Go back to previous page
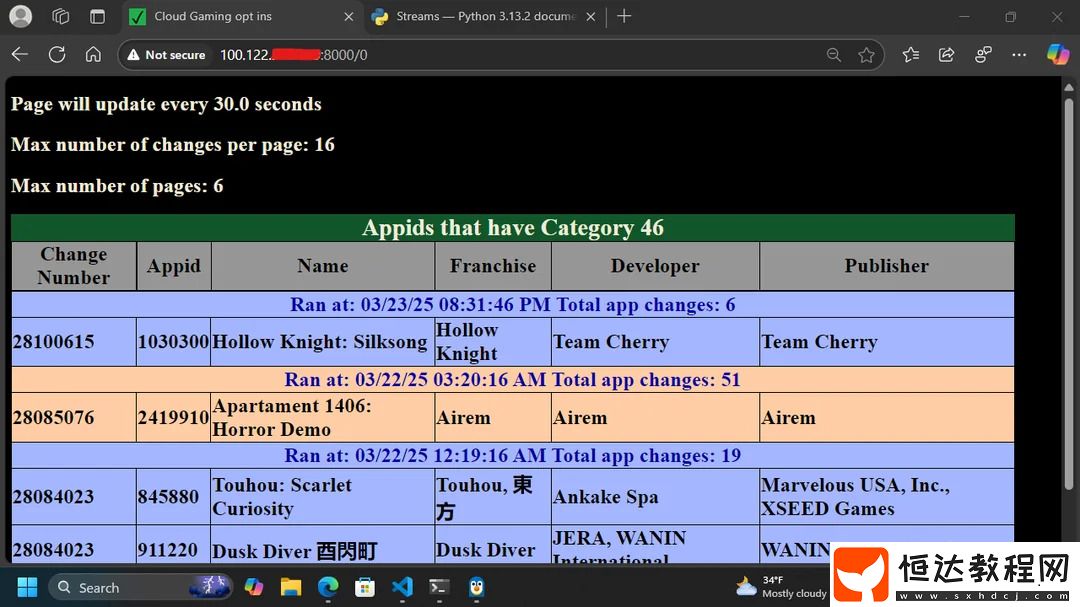Viewport: 1080px width, 607px height. pos(20,54)
